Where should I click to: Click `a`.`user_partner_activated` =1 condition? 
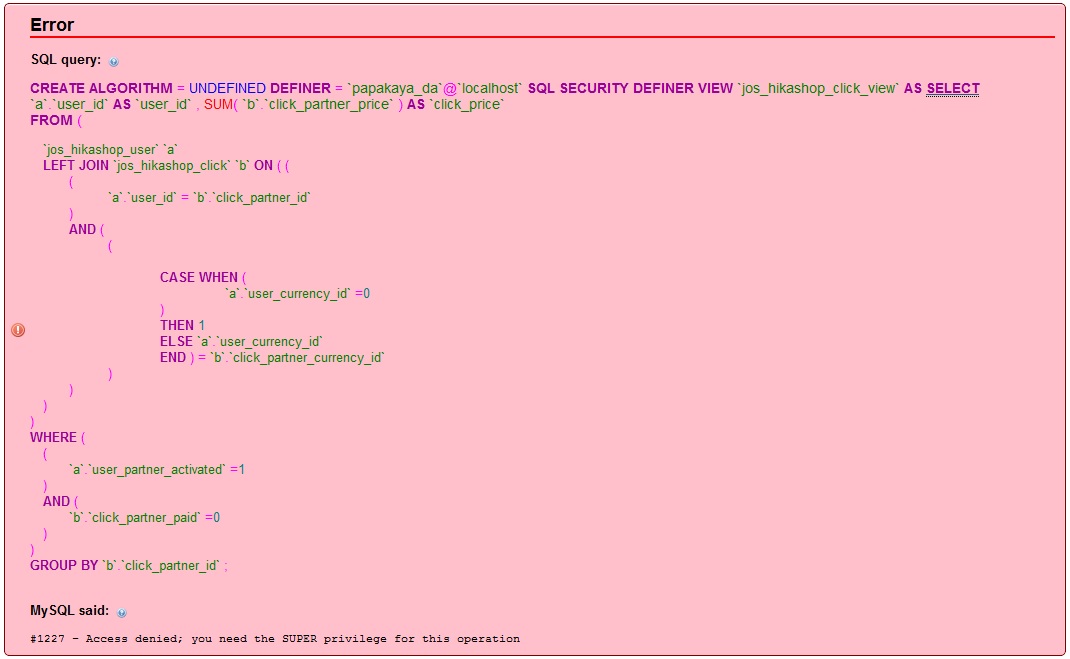tap(156, 469)
